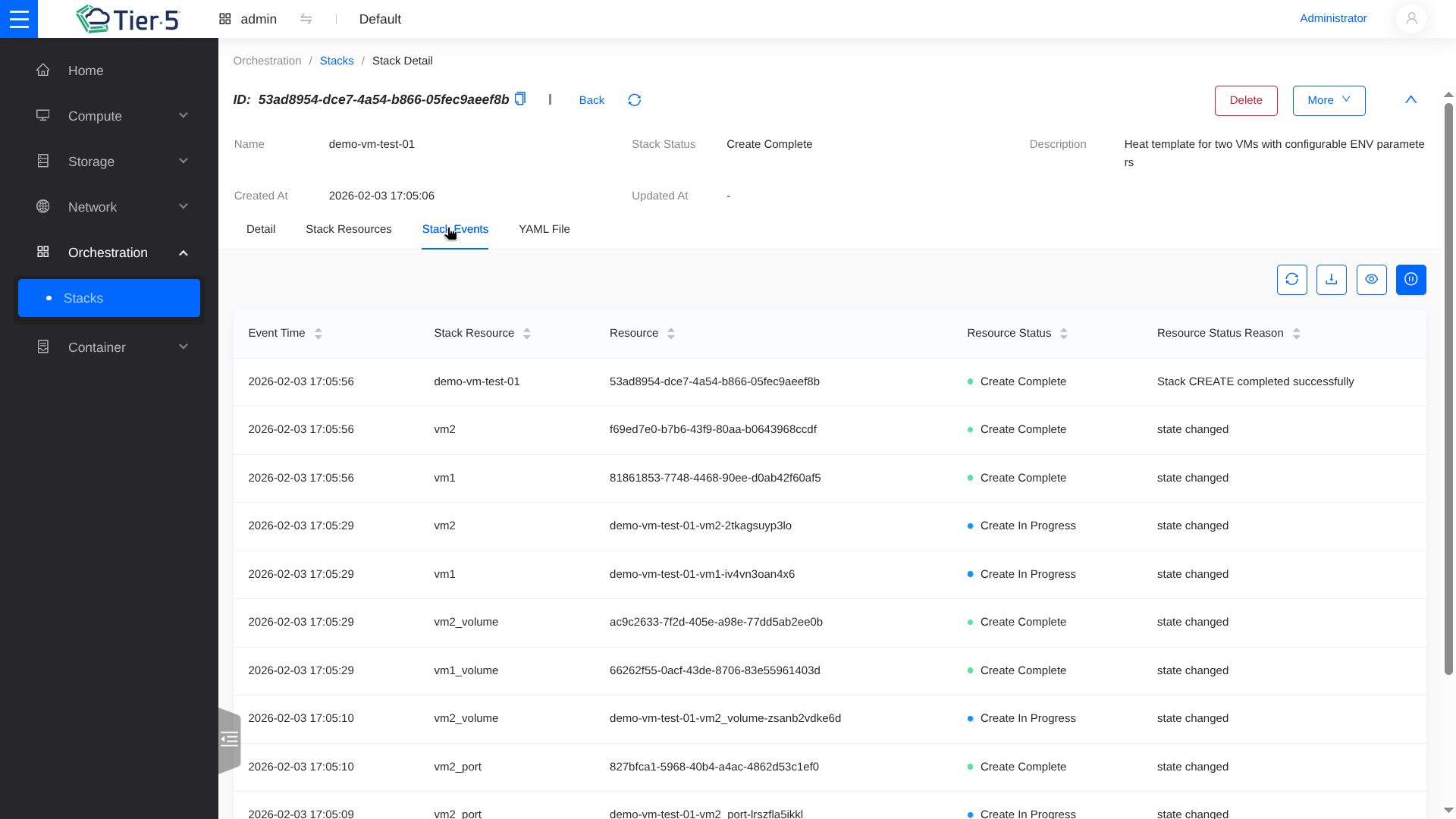Click the user avatar icon
This screenshot has height=819, width=1456.
(x=1410, y=19)
